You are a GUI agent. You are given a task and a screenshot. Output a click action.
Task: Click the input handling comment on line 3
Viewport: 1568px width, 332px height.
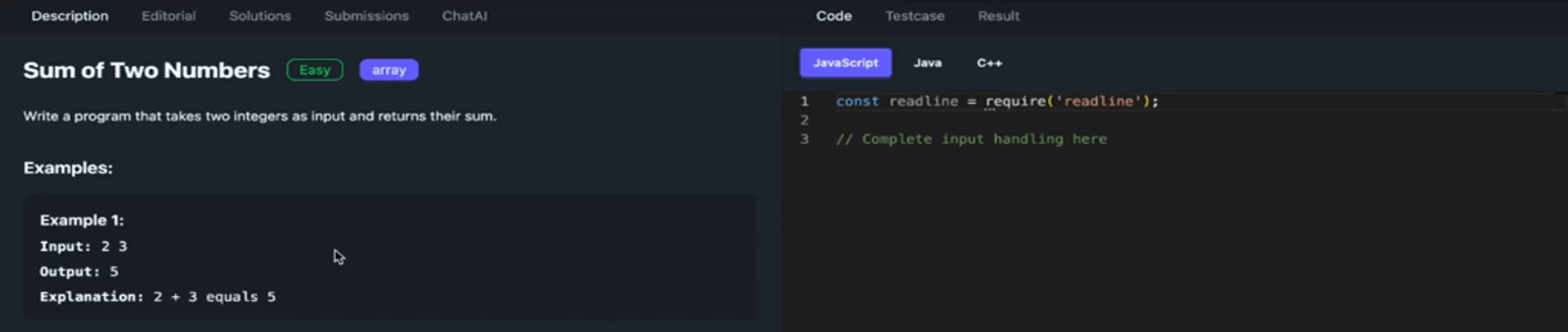click(x=971, y=139)
